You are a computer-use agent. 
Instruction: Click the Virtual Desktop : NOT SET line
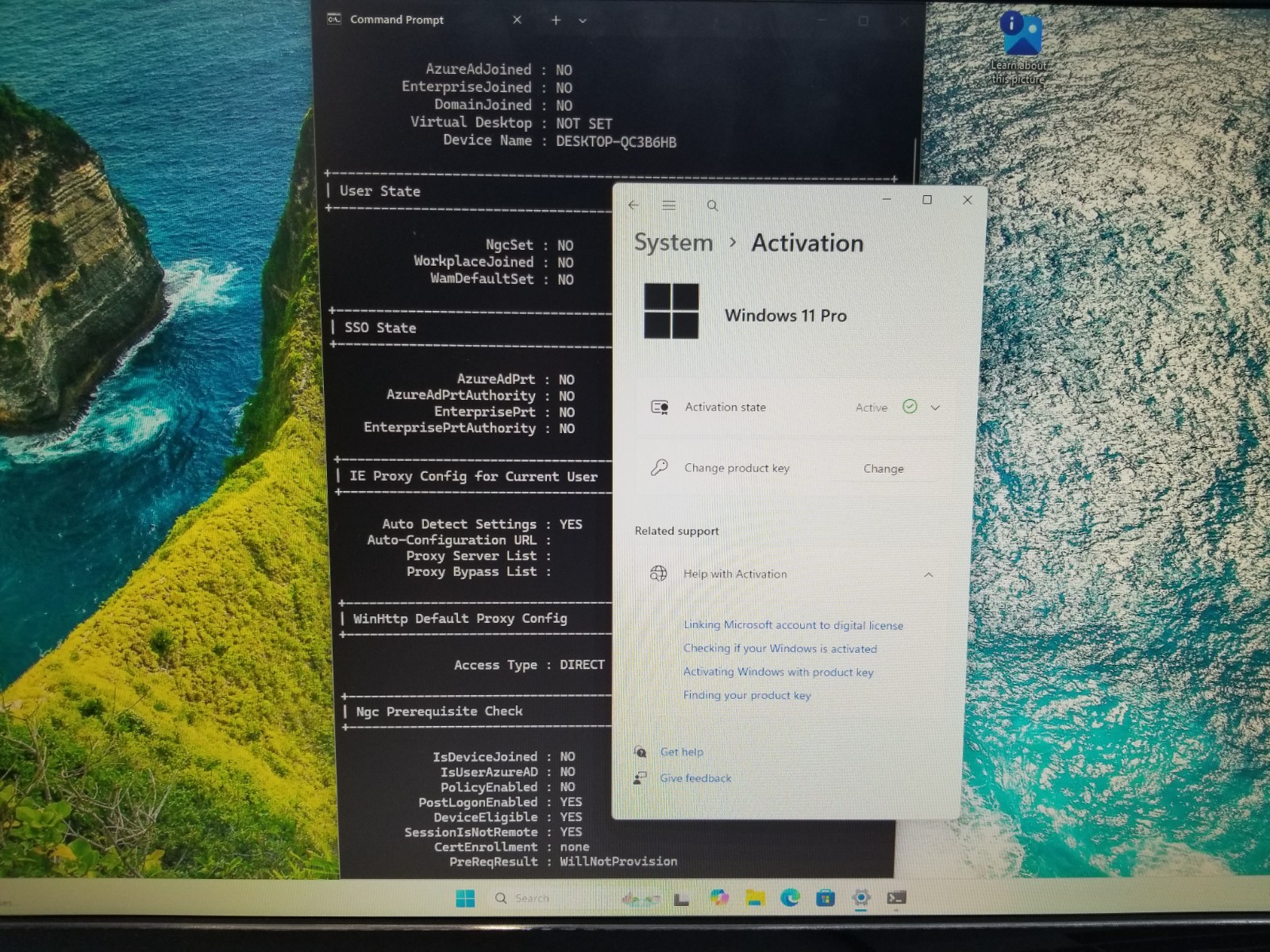tap(511, 123)
